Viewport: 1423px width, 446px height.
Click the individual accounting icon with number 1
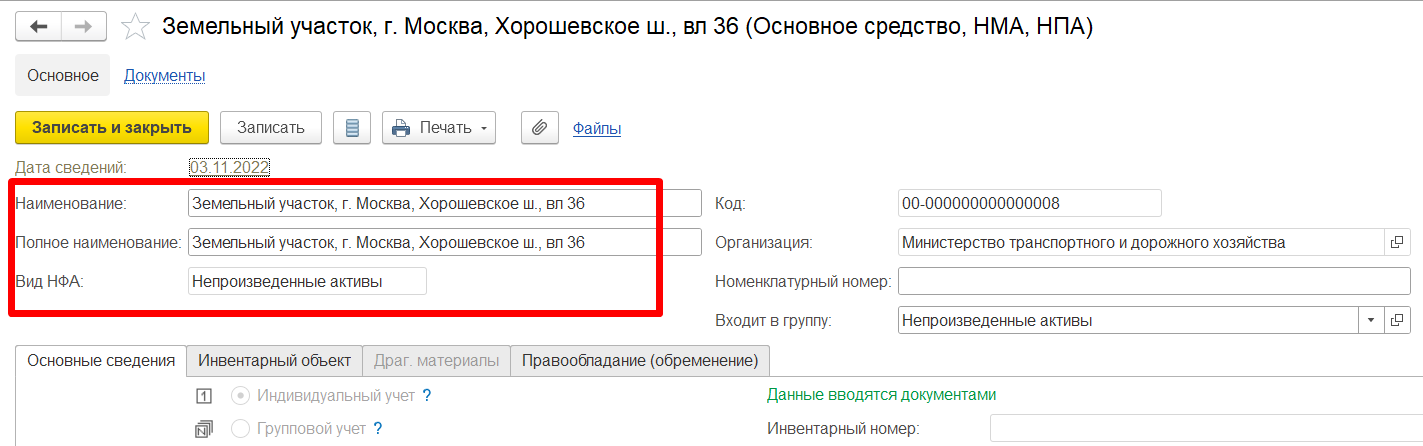pos(206,396)
